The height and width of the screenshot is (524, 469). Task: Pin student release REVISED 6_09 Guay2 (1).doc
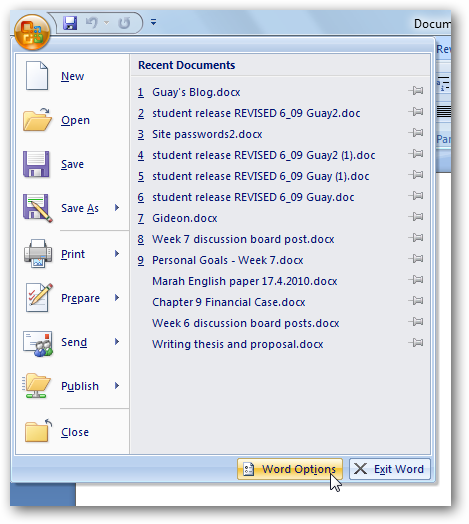(416, 154)
